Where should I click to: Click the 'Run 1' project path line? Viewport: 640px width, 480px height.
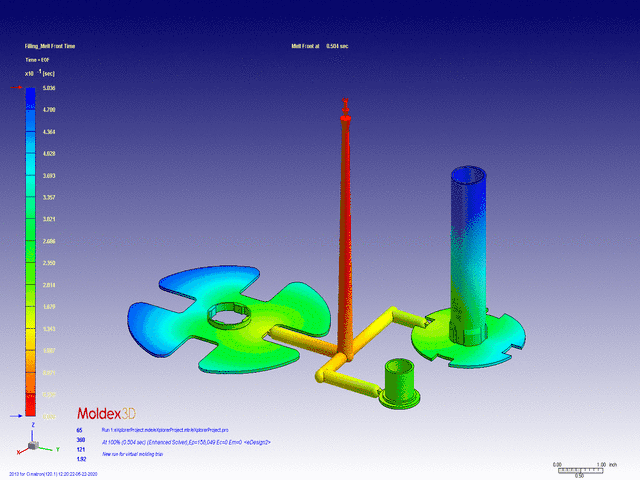(x=165, y=430)
